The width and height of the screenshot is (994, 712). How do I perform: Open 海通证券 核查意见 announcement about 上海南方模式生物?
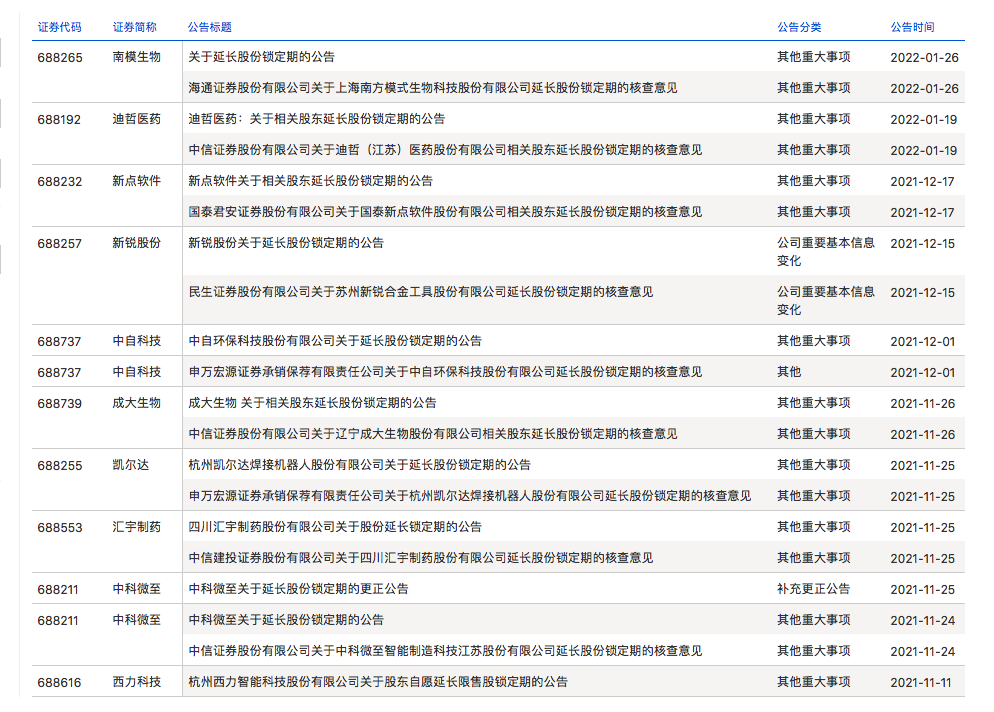pos(433,88)
